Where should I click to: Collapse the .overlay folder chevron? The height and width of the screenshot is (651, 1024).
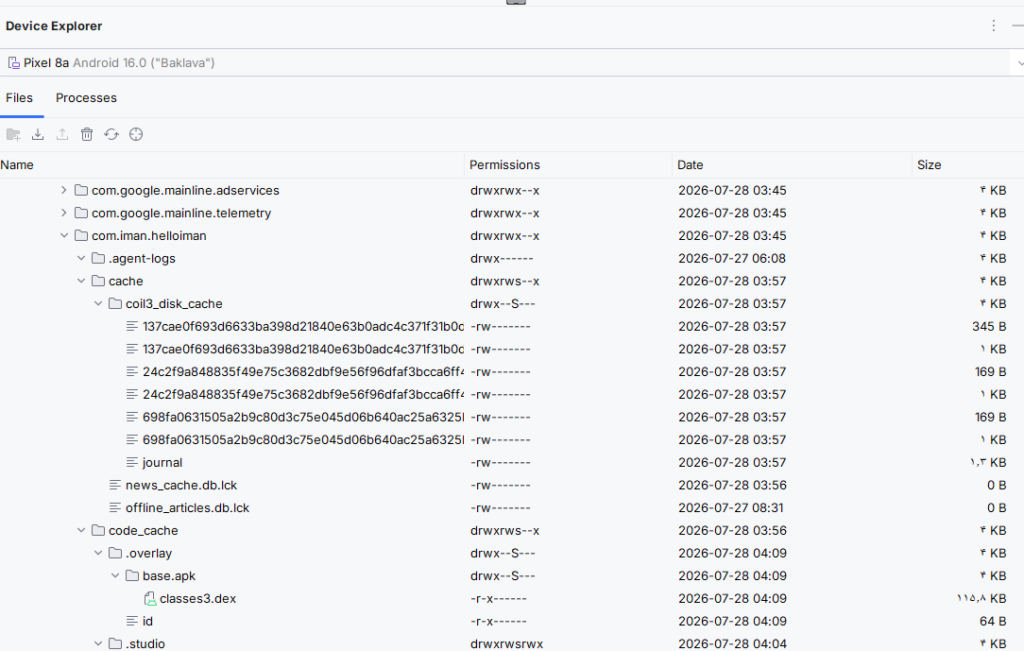point(98,553)
